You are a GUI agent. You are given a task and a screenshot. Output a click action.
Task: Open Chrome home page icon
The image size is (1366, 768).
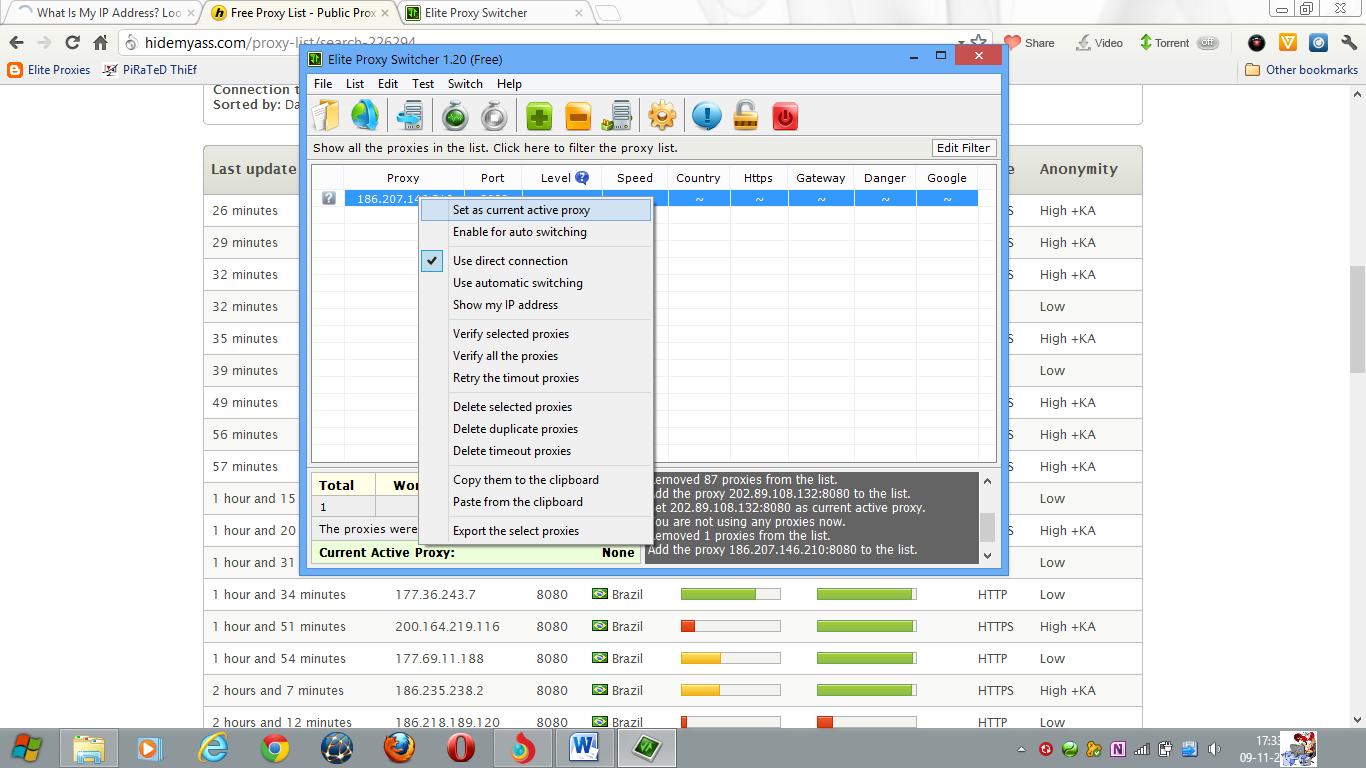click(100, 43)
